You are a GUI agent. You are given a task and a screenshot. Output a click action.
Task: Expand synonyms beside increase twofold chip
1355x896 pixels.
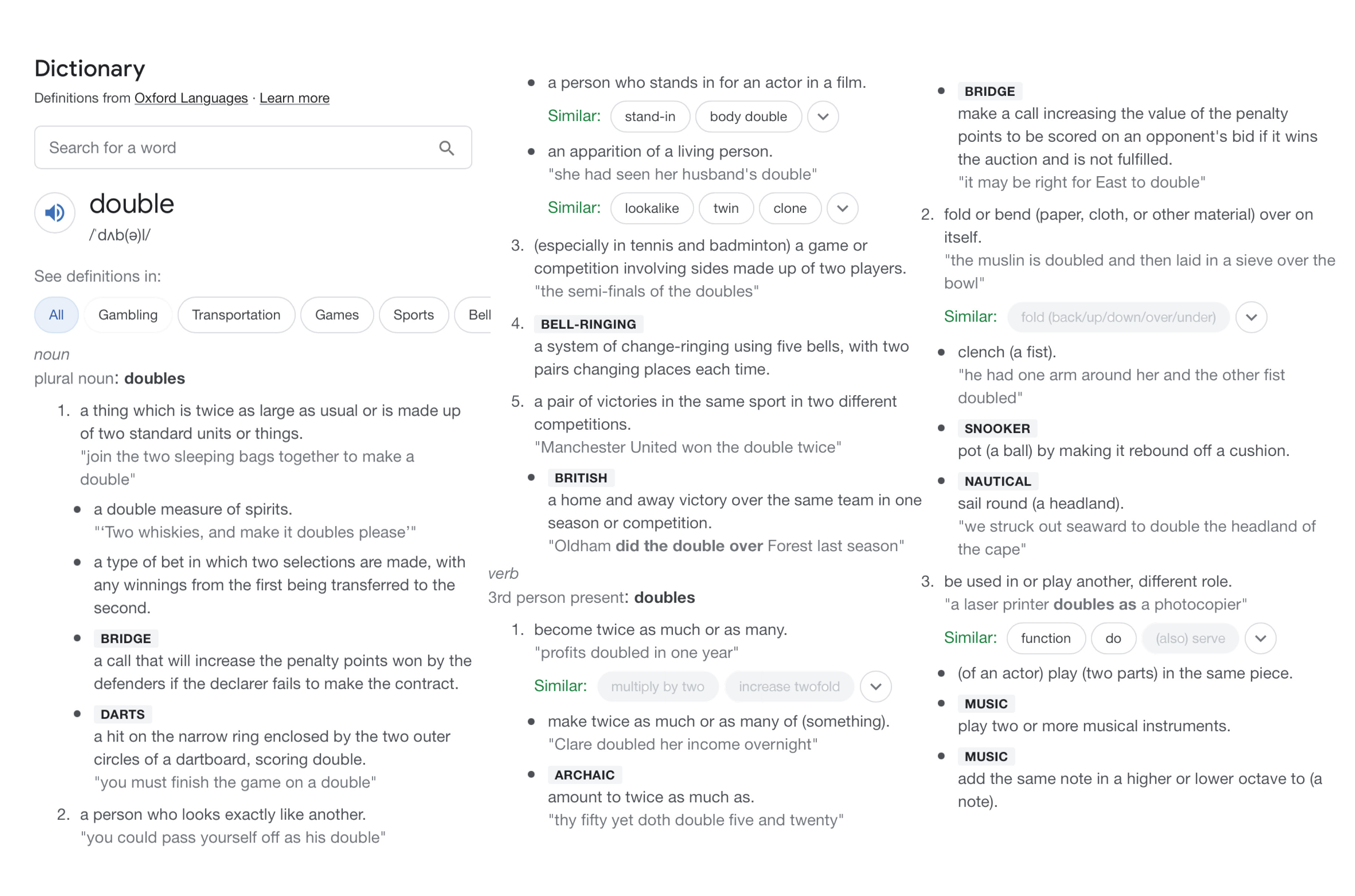875,686
